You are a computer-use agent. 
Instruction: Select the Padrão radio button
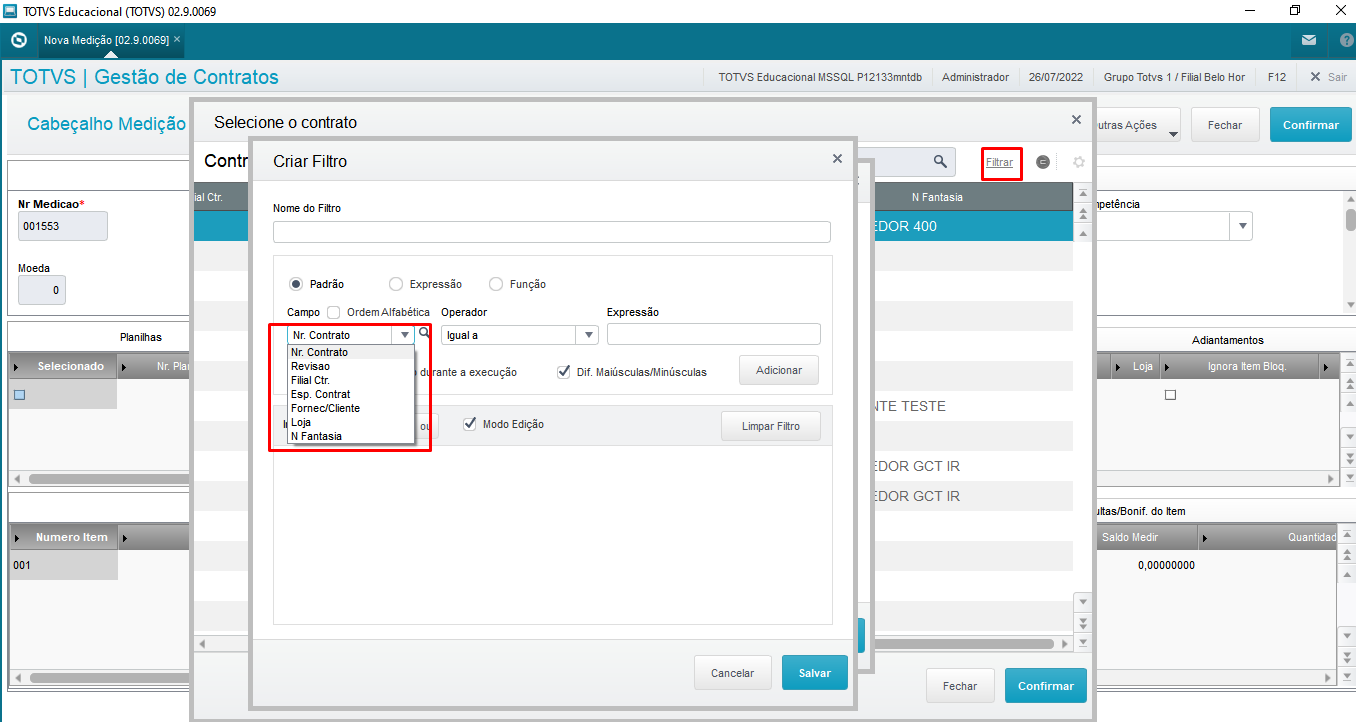296,284
